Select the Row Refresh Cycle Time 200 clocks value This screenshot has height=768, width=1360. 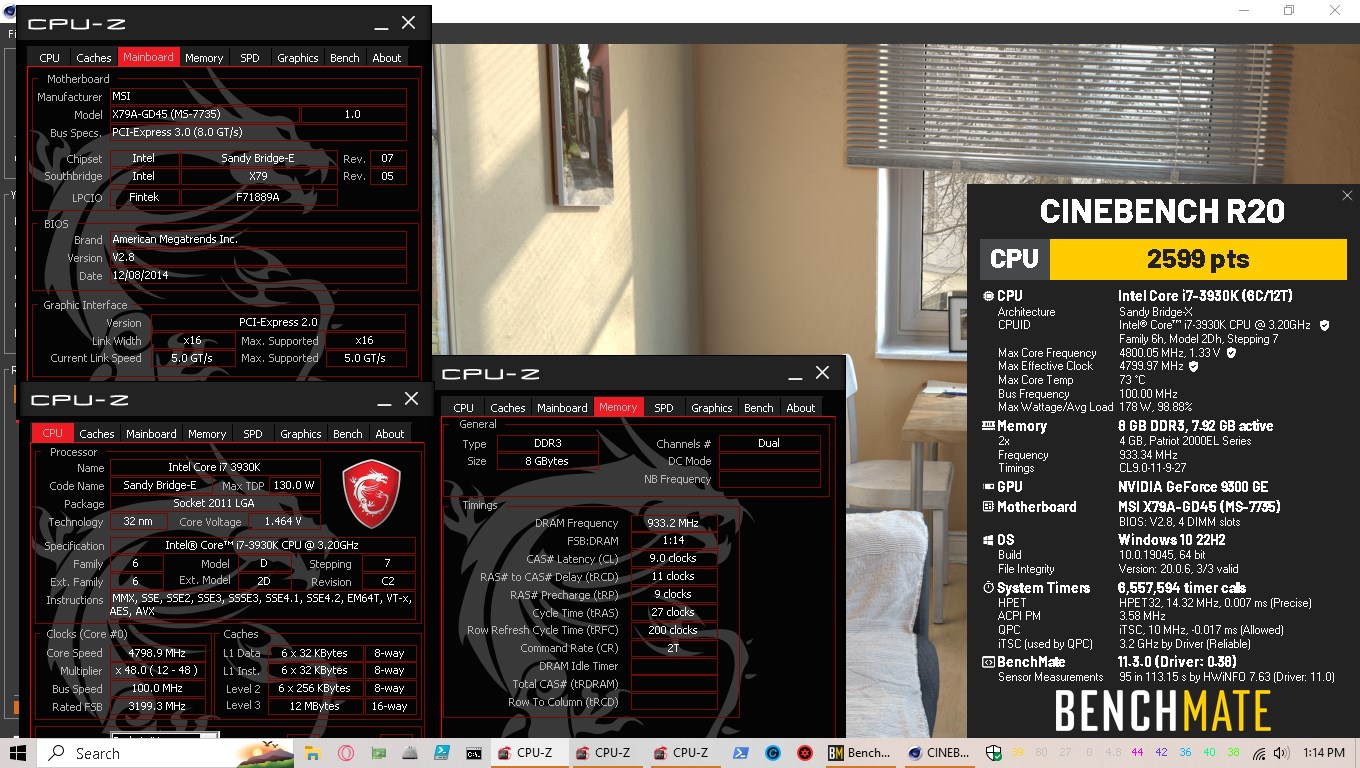(673, 630)
